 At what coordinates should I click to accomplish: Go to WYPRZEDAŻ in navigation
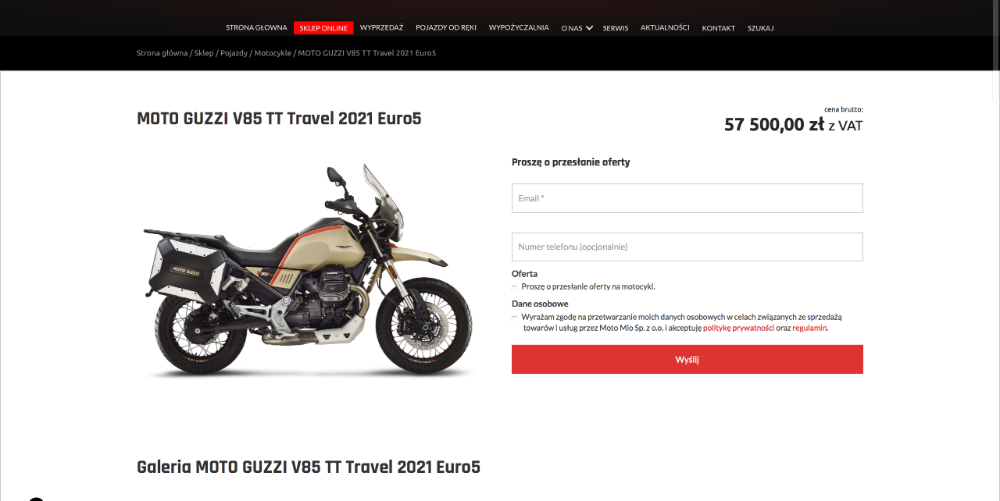[381, 28]
